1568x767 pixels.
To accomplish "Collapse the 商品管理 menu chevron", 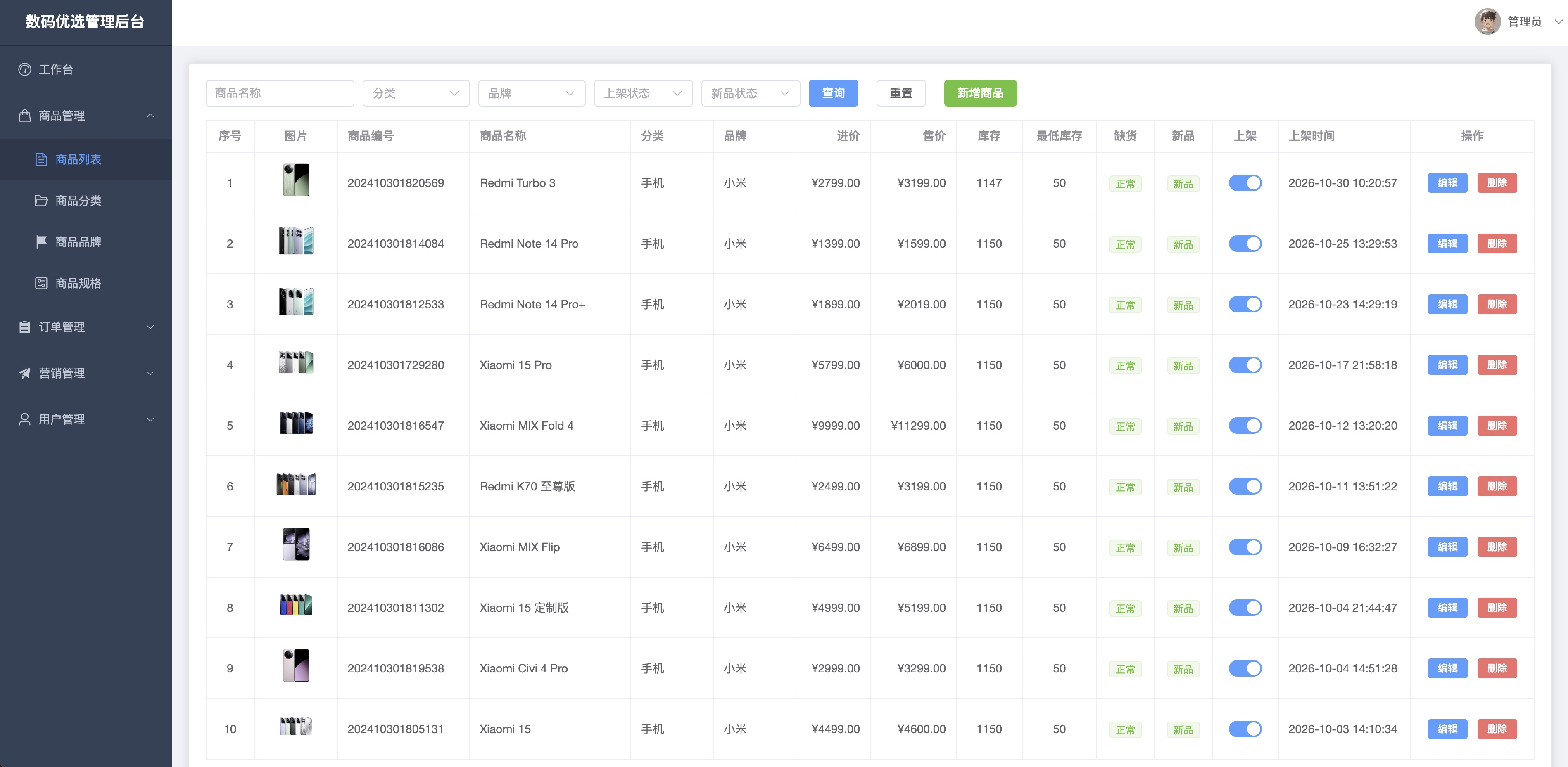I will [x=150, y=116].
